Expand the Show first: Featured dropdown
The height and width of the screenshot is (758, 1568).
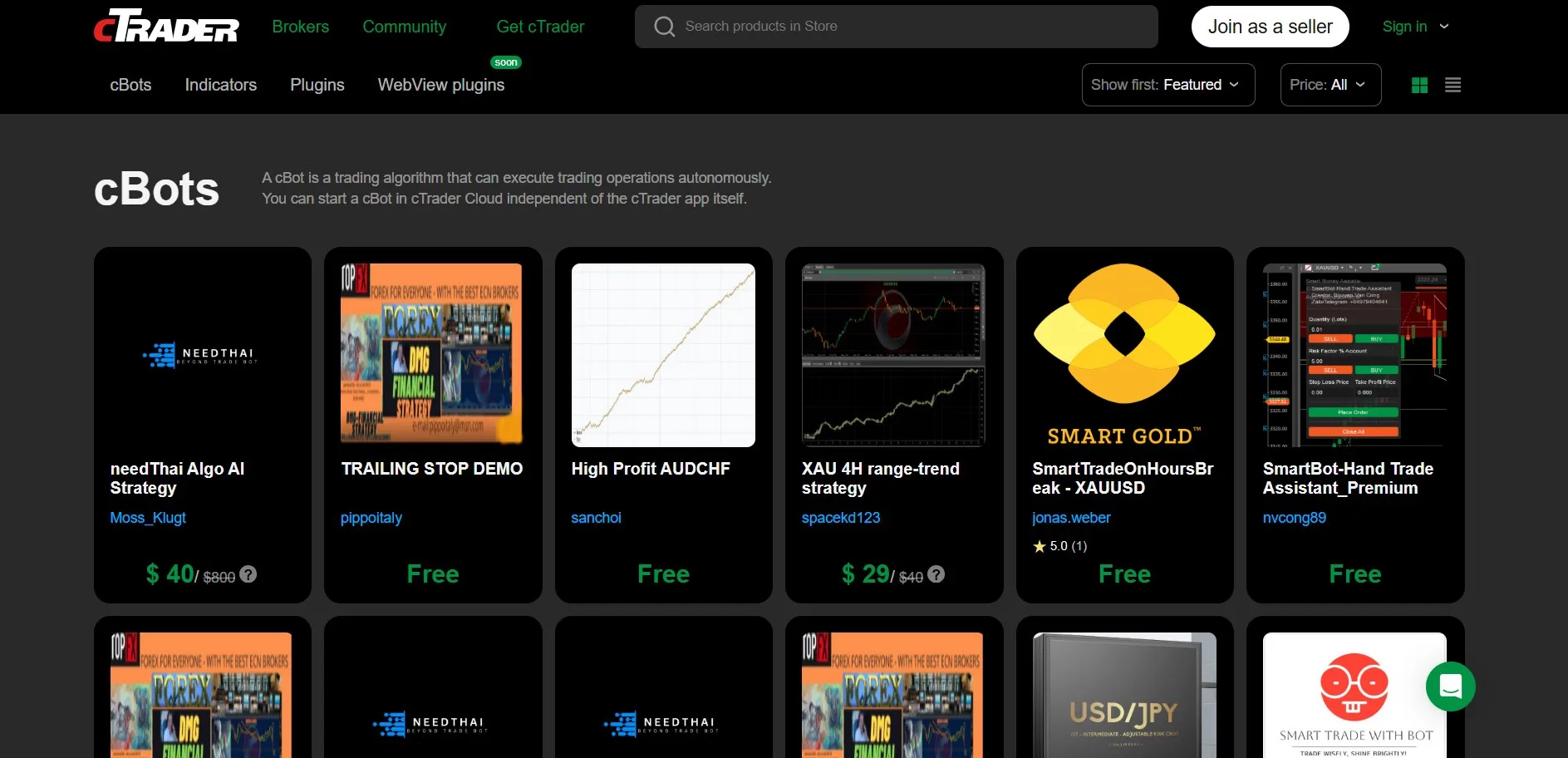[1167, 85]
